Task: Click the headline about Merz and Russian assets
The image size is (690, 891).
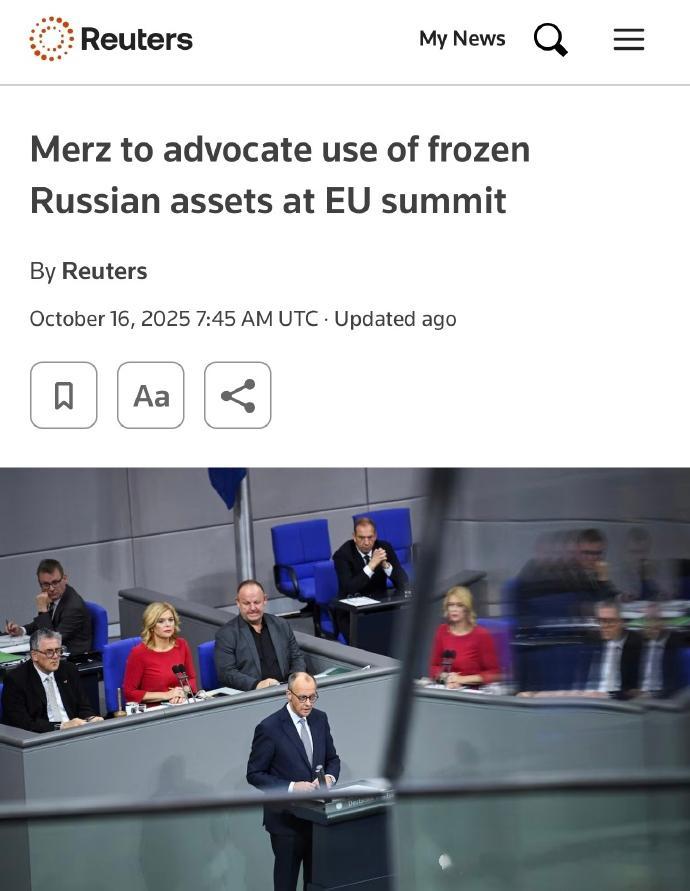Action: point(280,175)
